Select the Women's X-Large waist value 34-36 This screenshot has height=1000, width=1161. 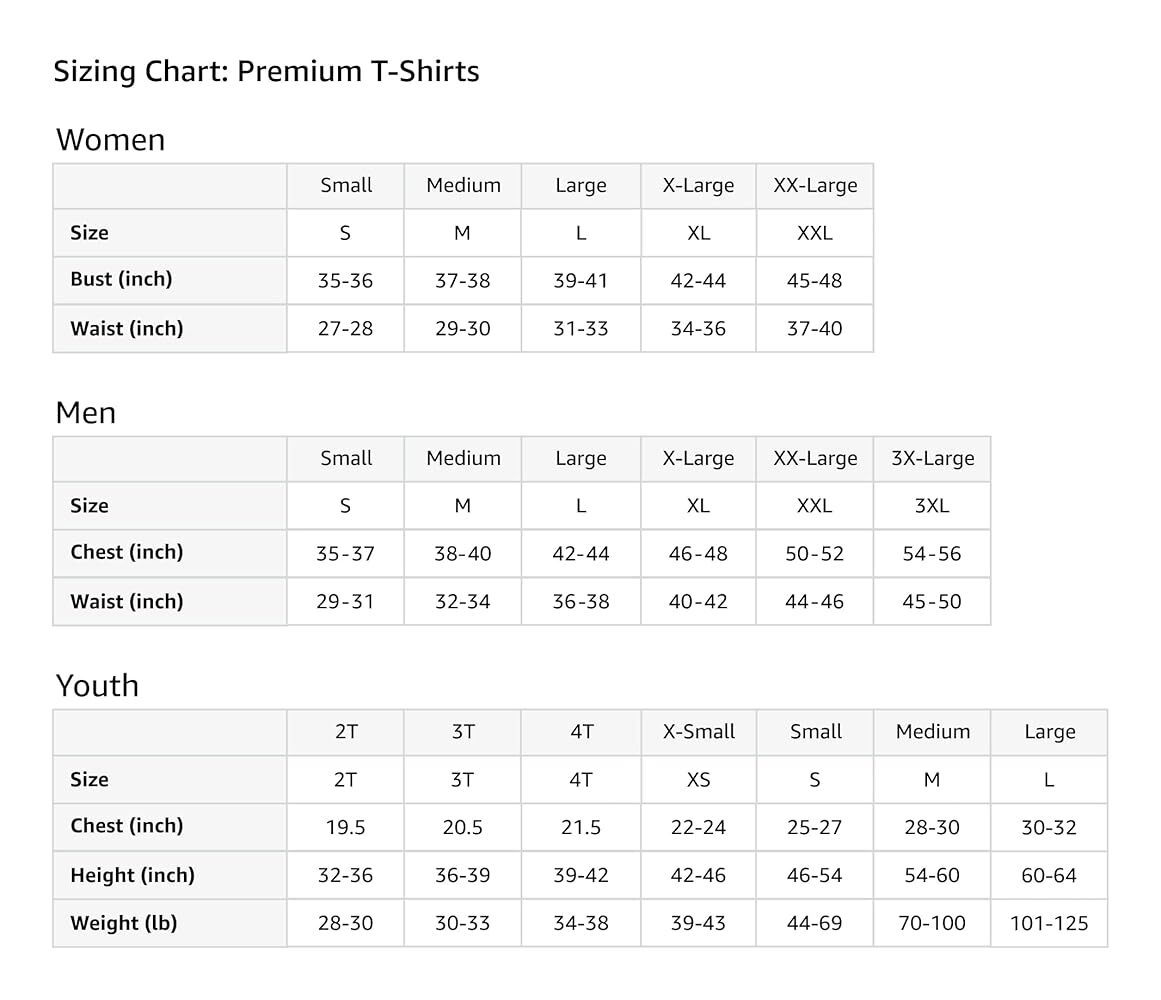[698, 329]
